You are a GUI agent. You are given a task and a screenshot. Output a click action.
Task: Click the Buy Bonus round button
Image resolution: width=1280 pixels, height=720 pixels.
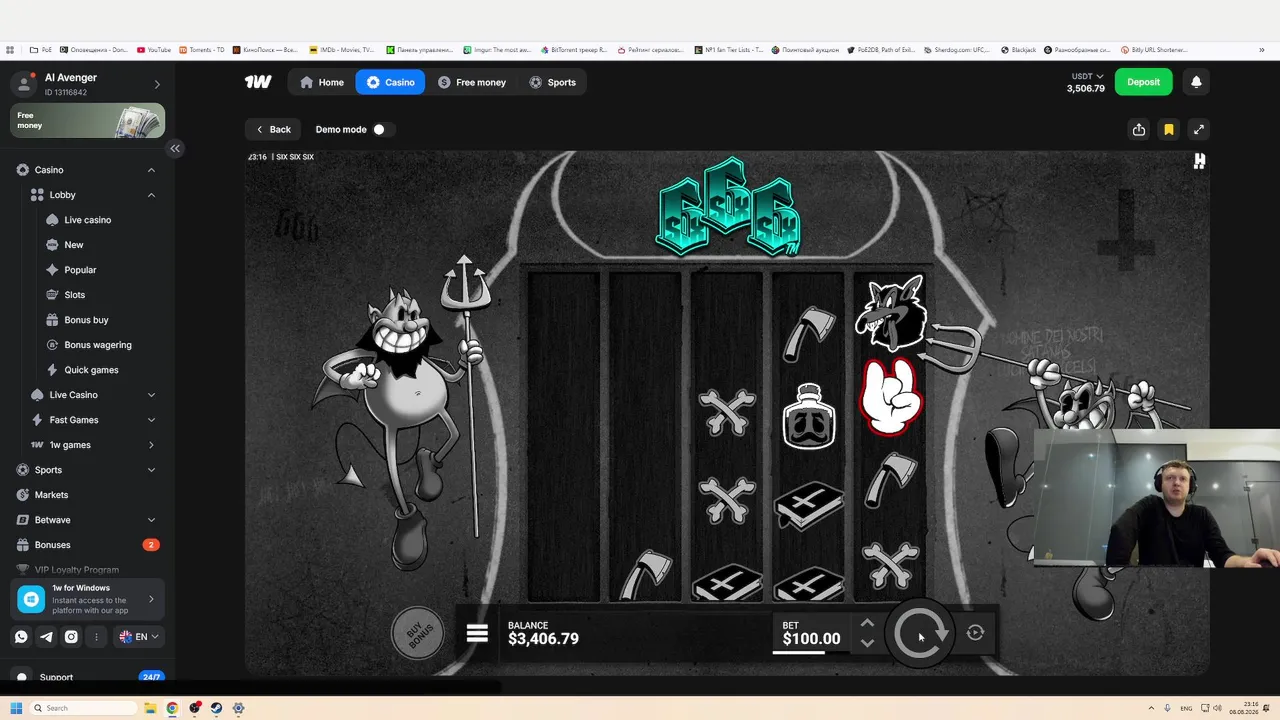pos(418,632)
